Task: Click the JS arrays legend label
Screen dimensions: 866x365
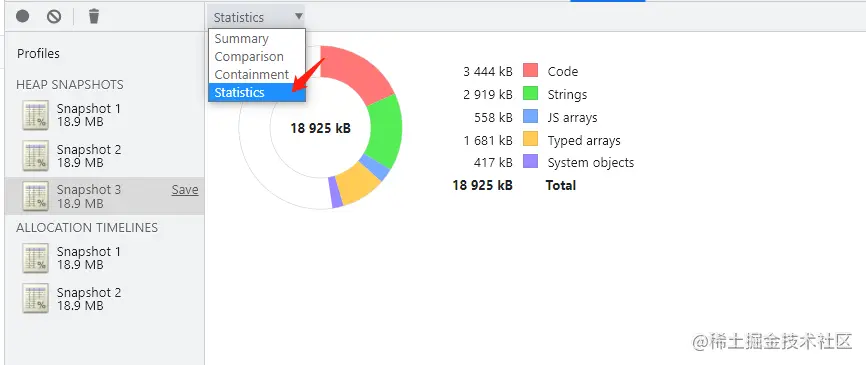Action: 572,118
